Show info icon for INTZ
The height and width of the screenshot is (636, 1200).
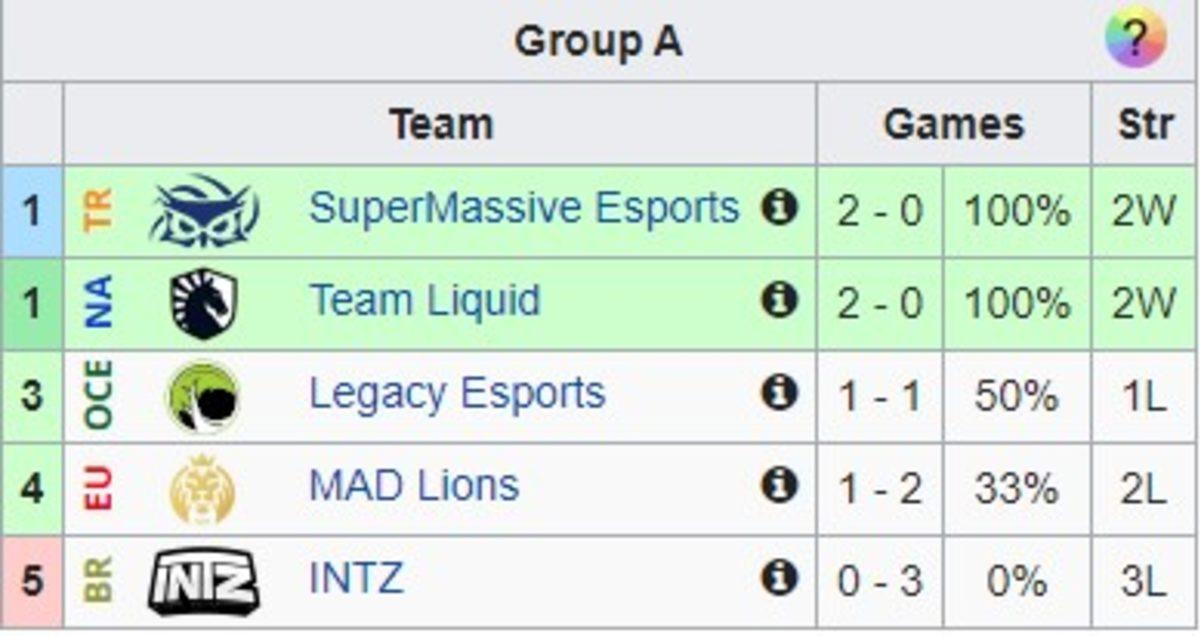coord(779,579)
